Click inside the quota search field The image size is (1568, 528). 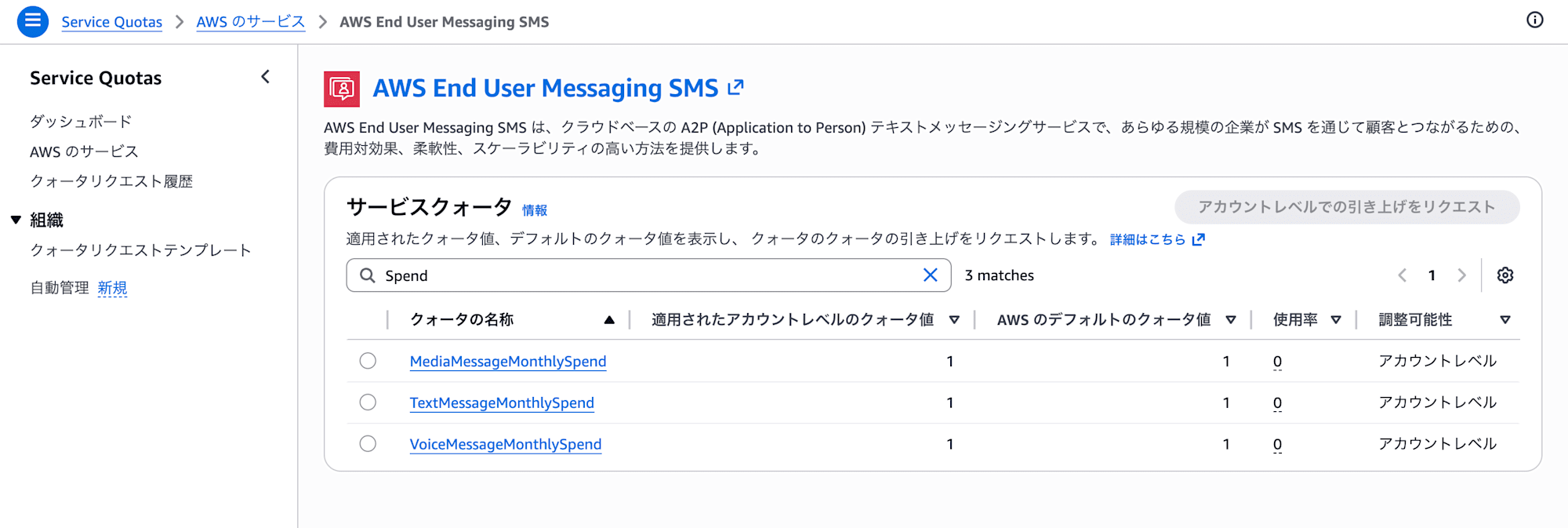627,275
